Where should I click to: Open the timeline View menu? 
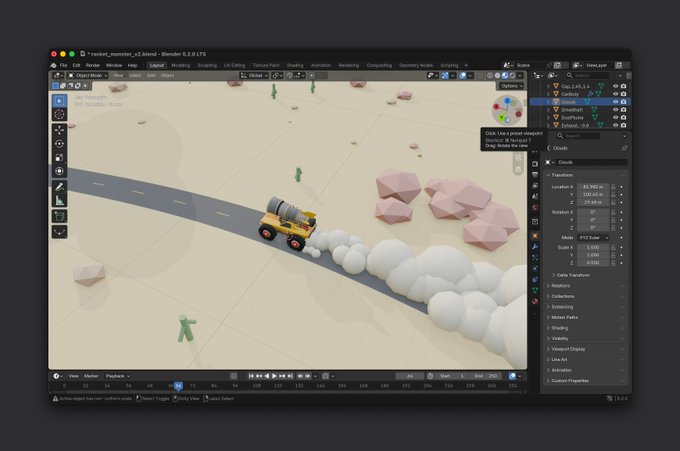tap(74, 376)
